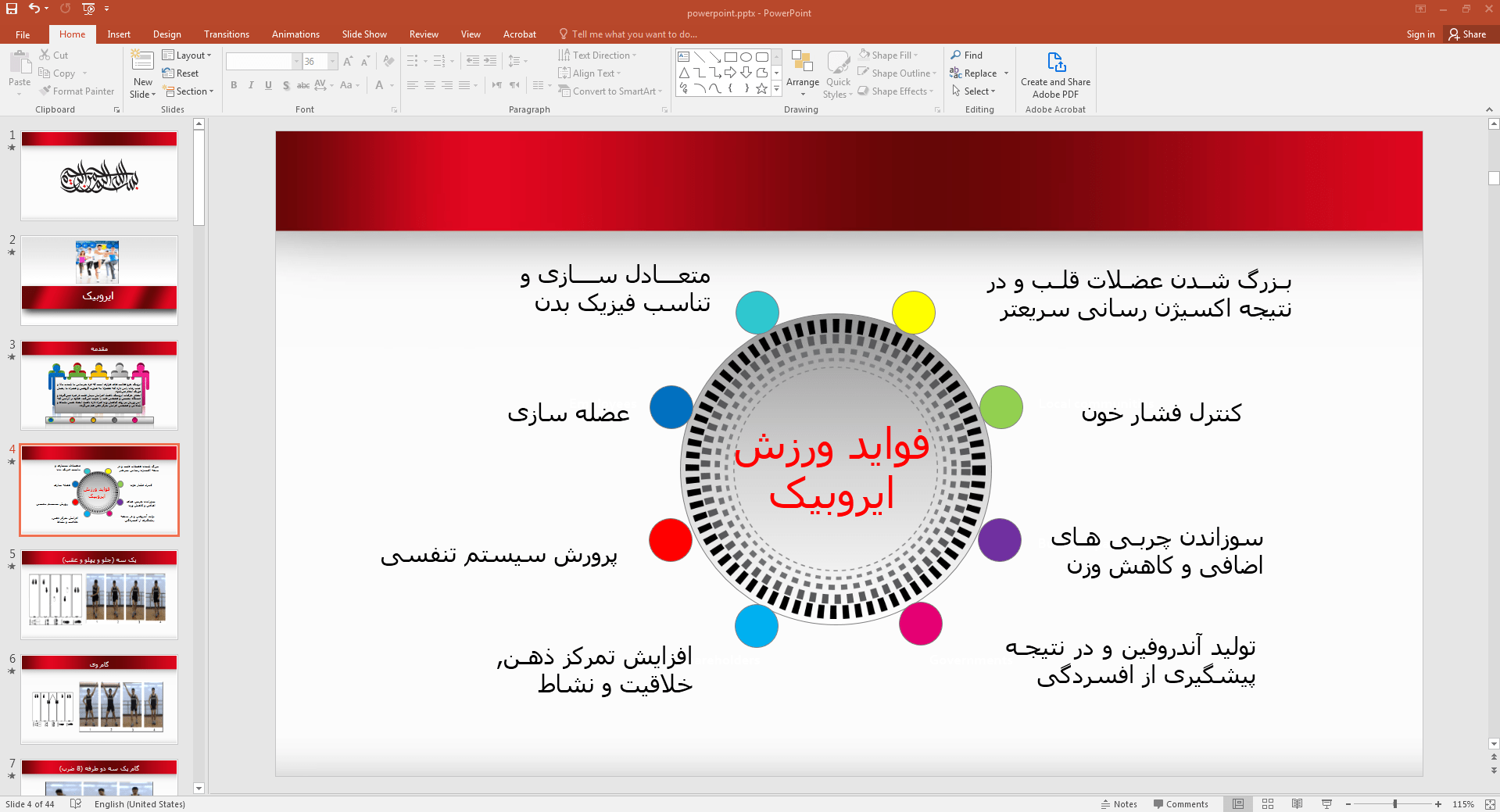Image resolution: width=1500 pixels, height=812 pixels.
Task: Click the Format Painter brush
Action: (x=77, y=91)
